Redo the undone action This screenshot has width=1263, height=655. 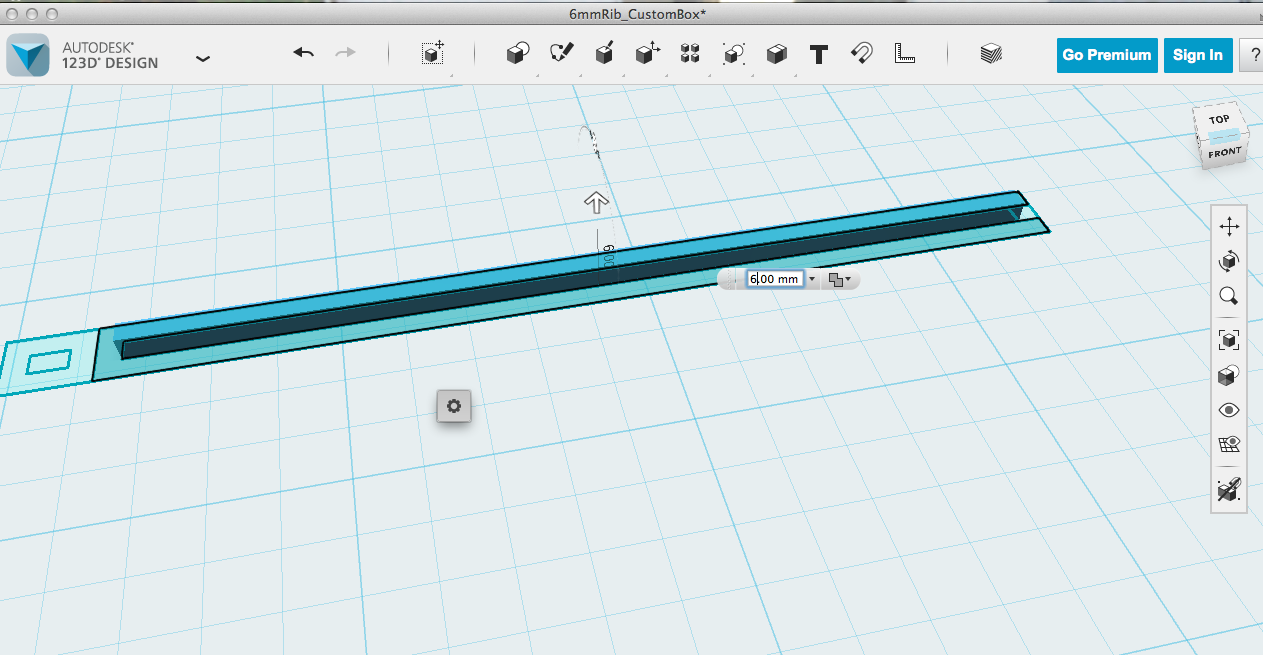click(345, 53)
